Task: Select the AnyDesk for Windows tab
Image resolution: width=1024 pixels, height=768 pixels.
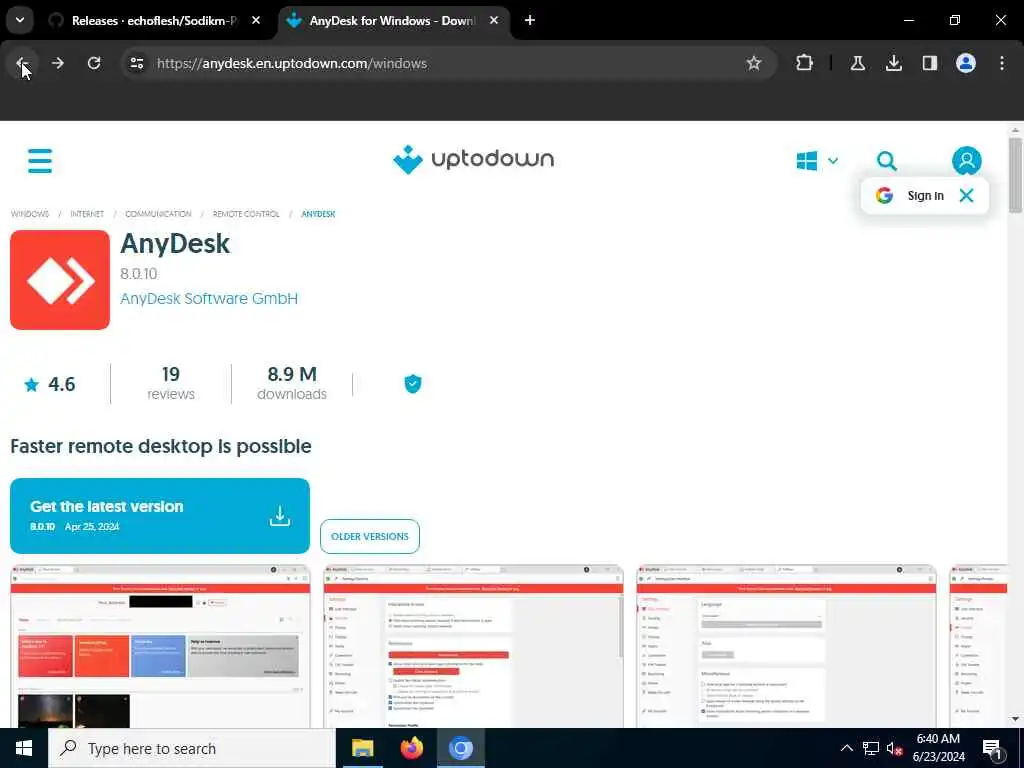Action: coord(392,21)
